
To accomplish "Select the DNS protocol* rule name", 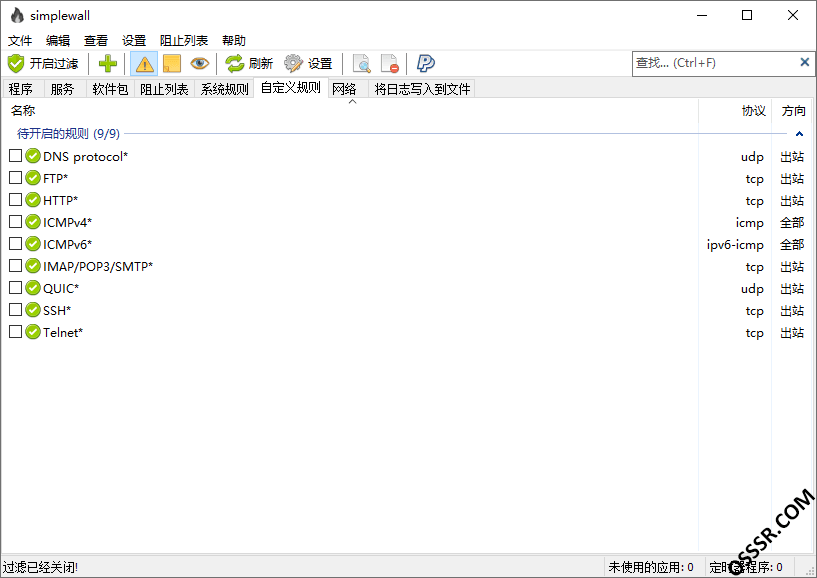I will 85,156.
